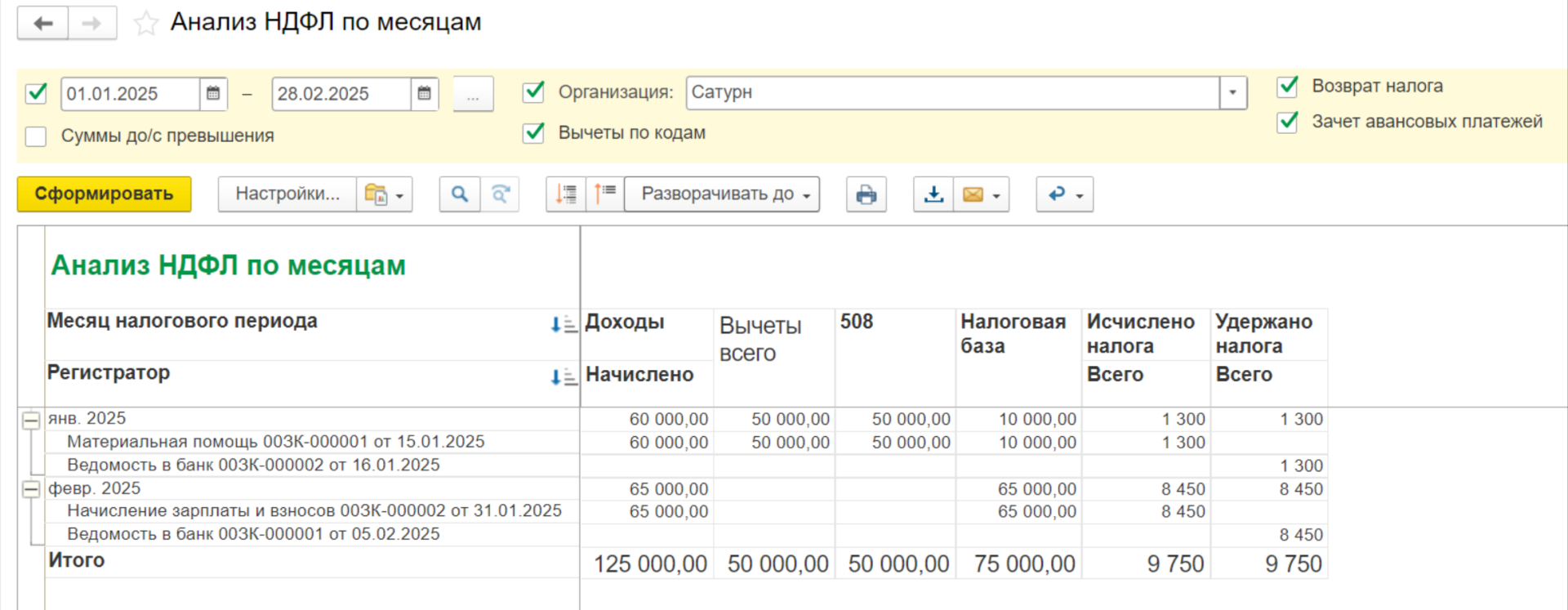Click the янв. 2025 row label
Image resolution: width=1568 pixels, height=610 pixels.
tap(87, 419)
